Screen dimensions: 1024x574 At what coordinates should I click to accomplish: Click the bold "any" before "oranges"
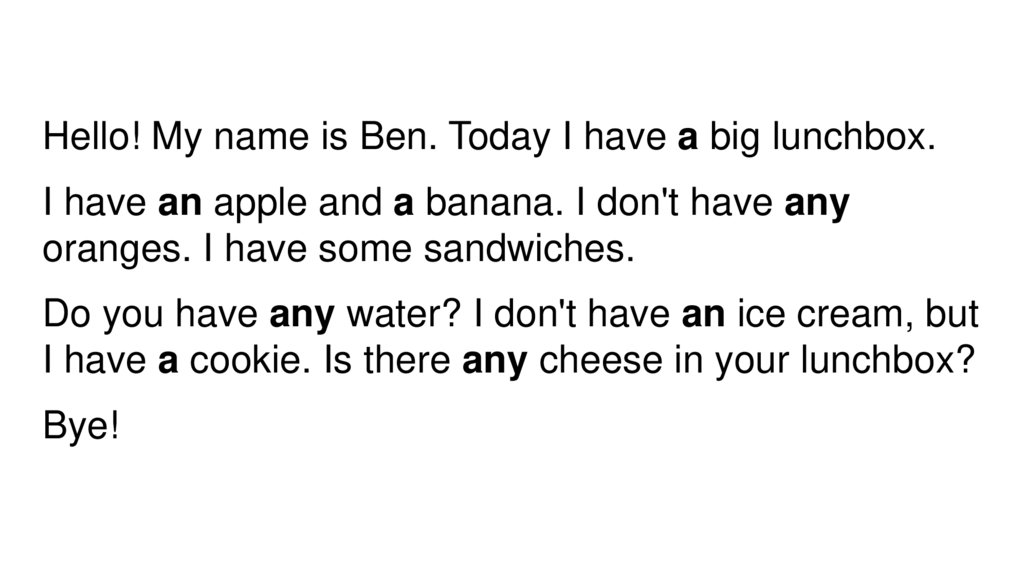point(818,204)
